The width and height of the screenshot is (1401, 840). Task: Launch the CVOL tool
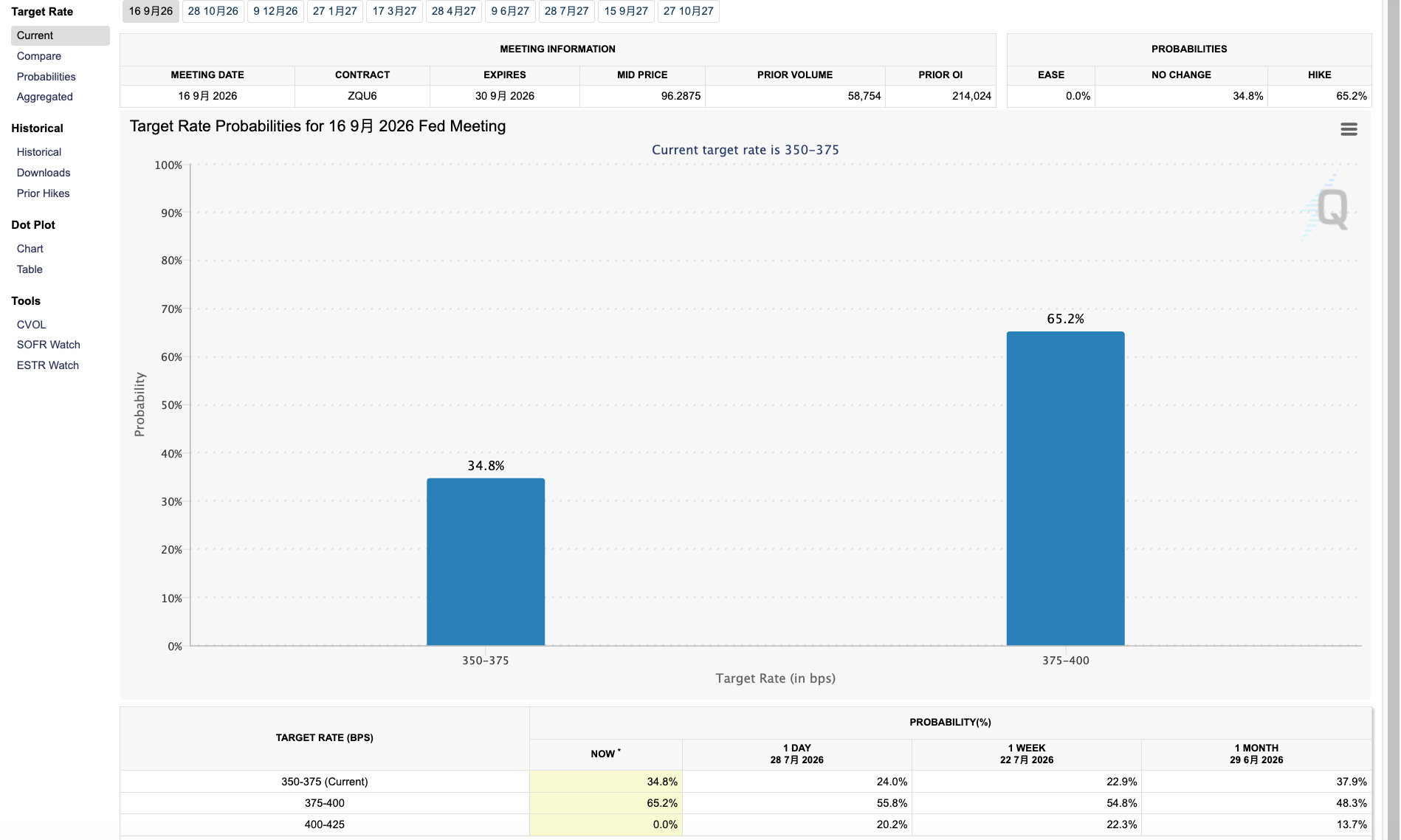point(31,325)
